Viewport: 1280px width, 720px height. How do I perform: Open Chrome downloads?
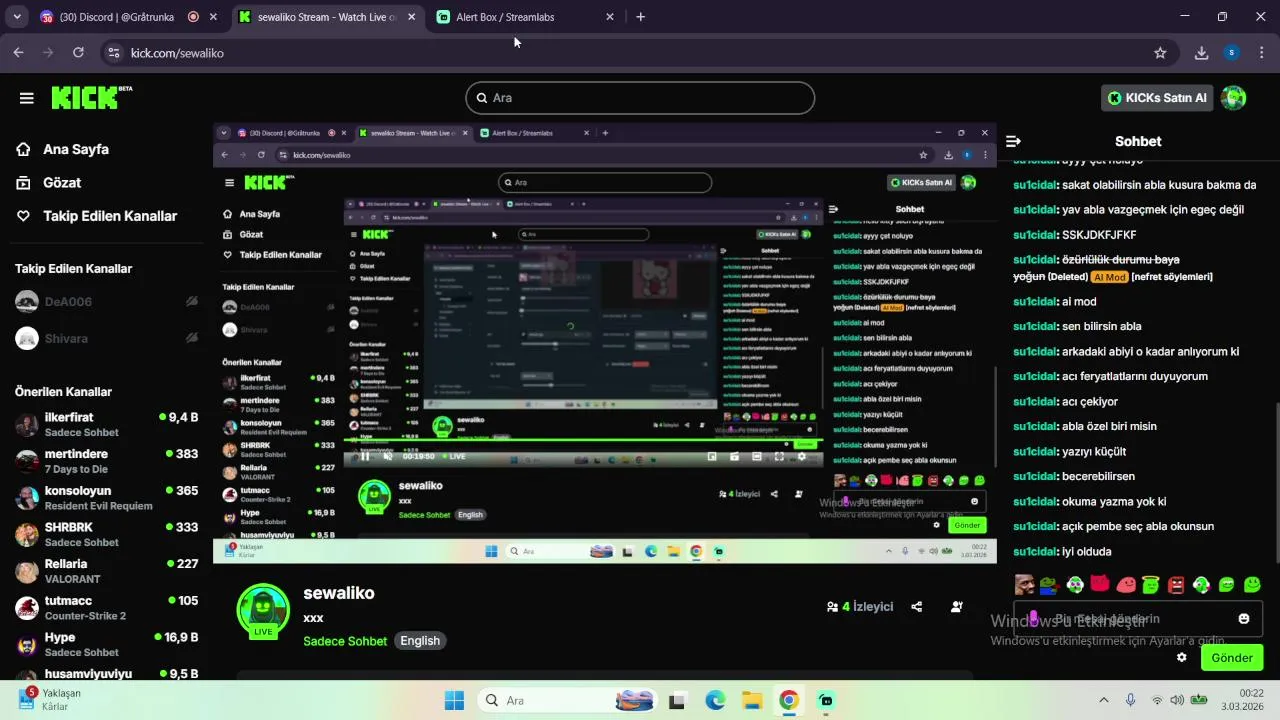1202,53
